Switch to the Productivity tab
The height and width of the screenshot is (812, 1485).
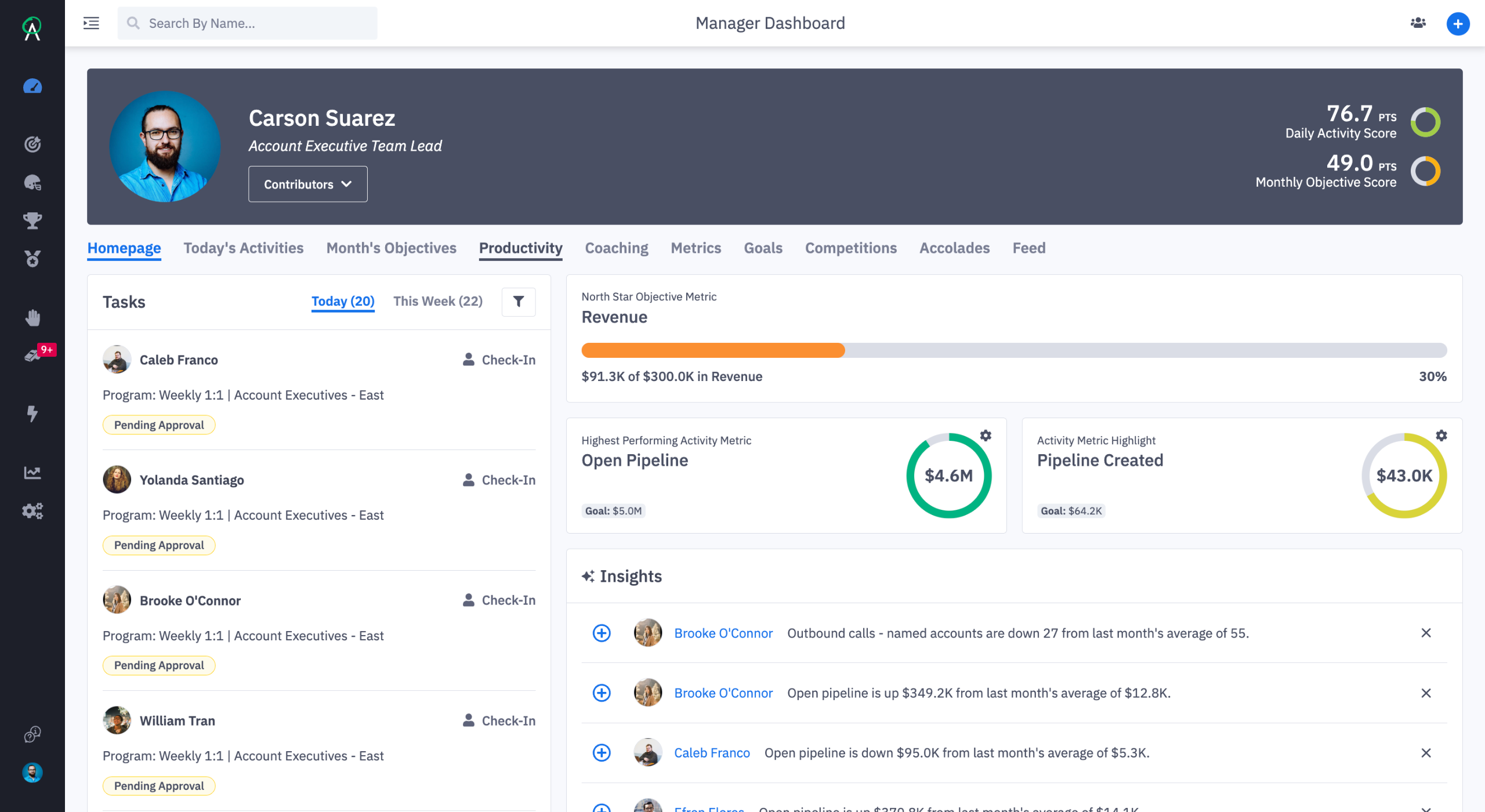tap(520, 248)
